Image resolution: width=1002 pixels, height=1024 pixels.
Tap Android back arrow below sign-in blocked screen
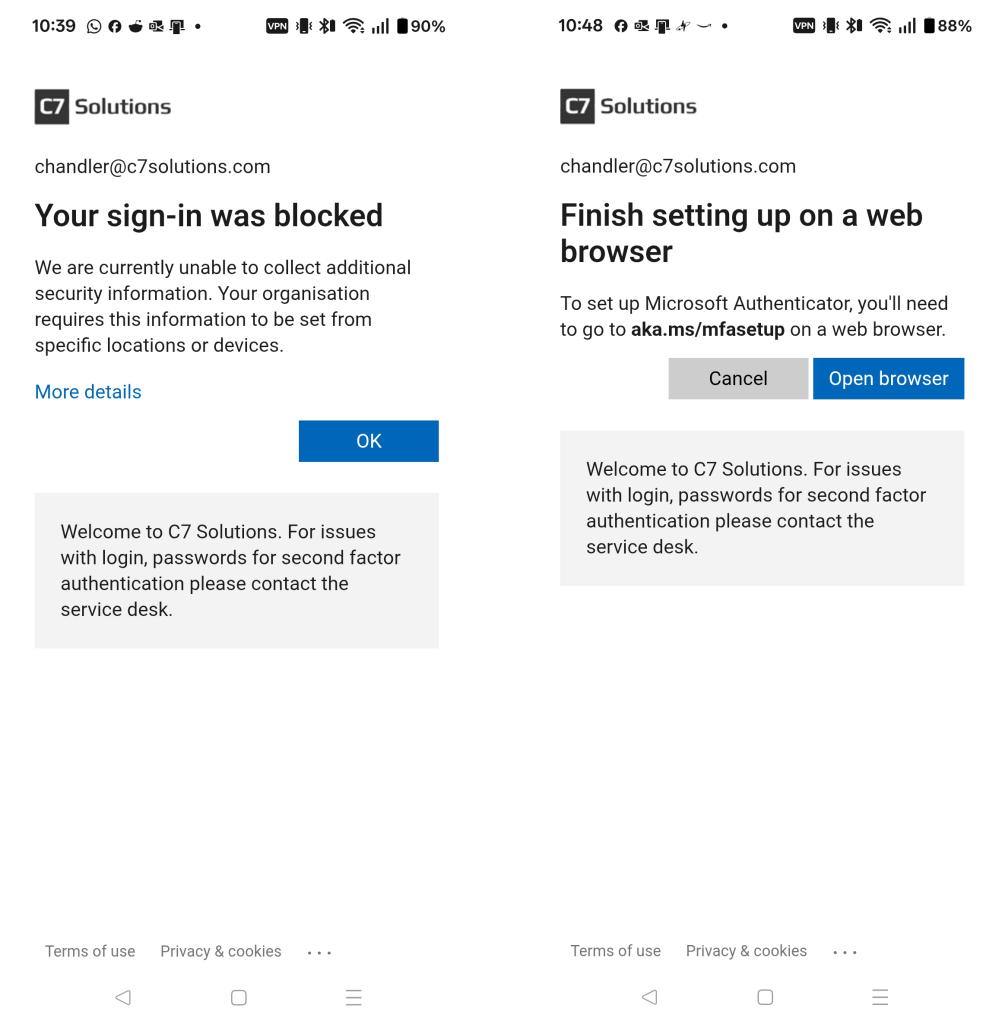(x=123, y=997)
